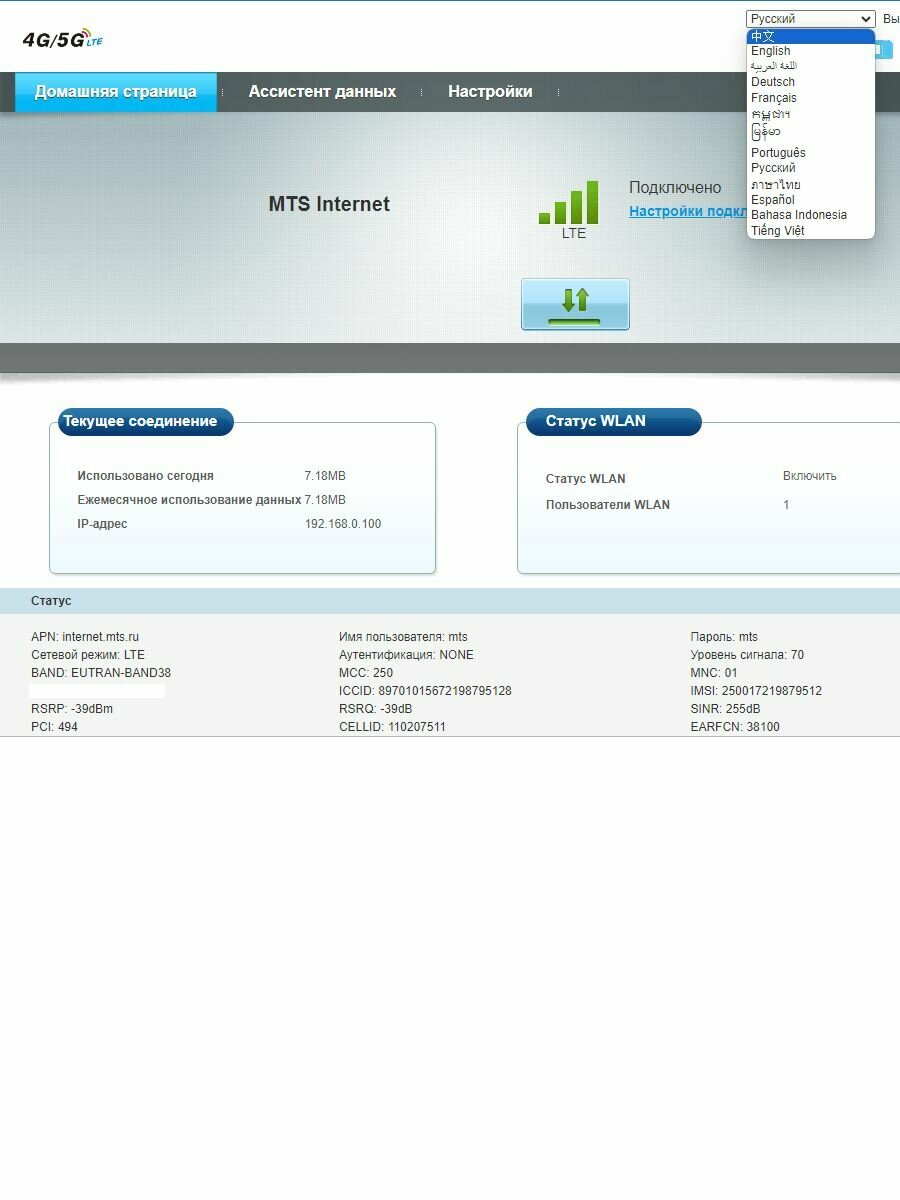Open the Домашняя страница tab
The width and height of the screenshot is (900, 1200).
pos(116,92)
